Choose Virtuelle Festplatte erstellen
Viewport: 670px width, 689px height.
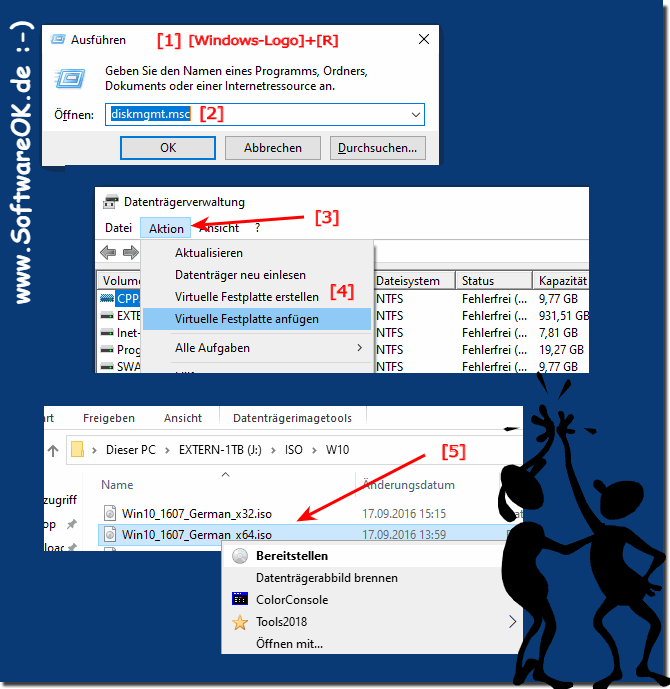257,297
